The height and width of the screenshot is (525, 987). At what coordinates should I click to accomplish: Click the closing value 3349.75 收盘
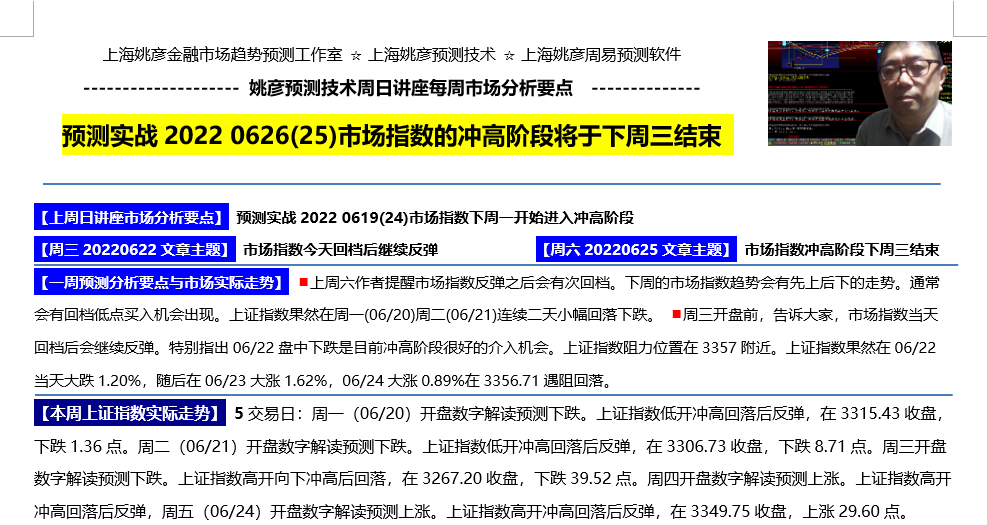738,512
